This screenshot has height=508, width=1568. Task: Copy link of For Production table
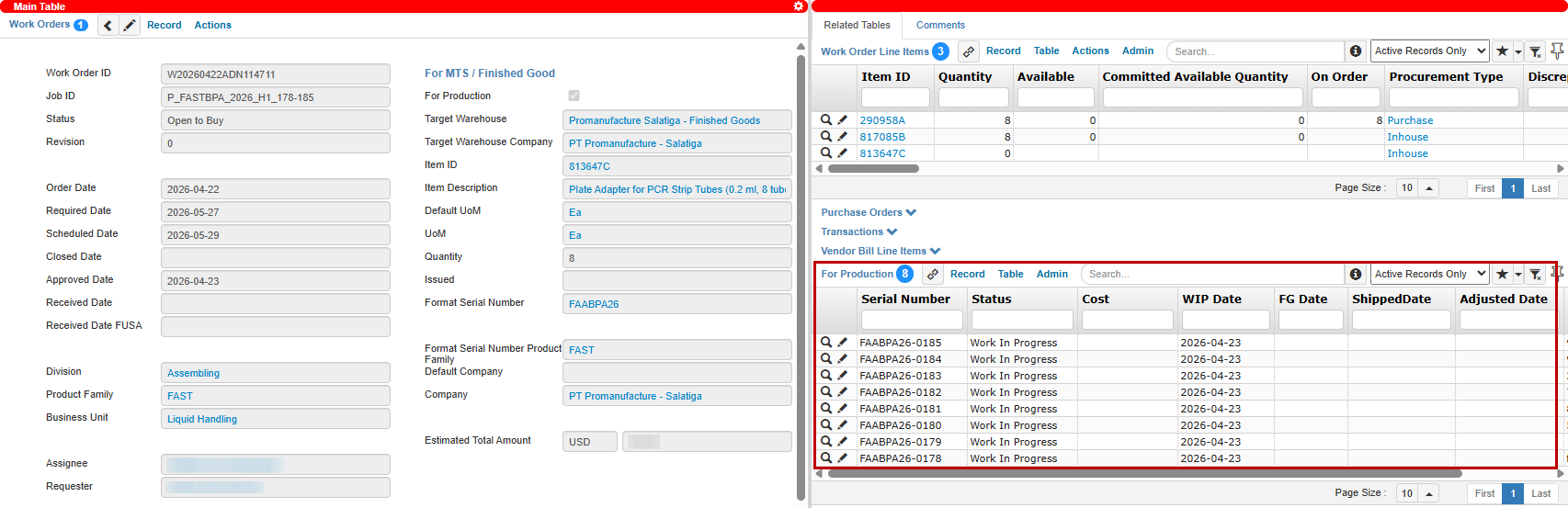932,275
